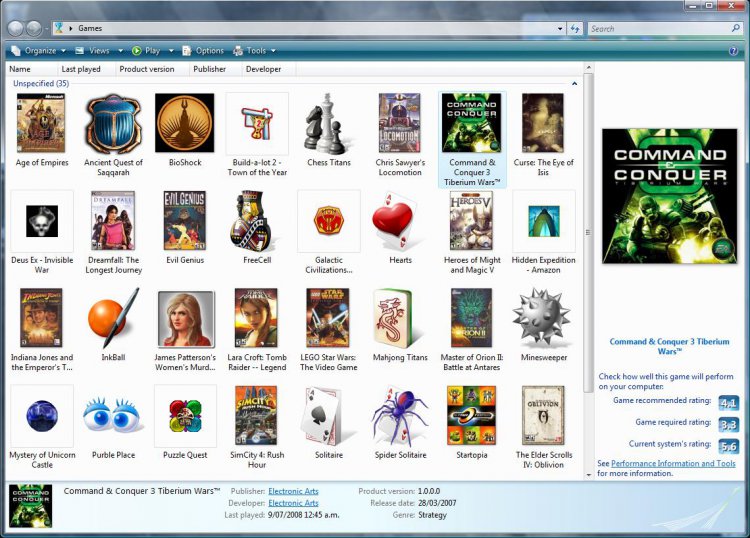Go forward with the Forward button
Image resolution: width=750 pixels, height=538 pixels.
coord(33,29)
